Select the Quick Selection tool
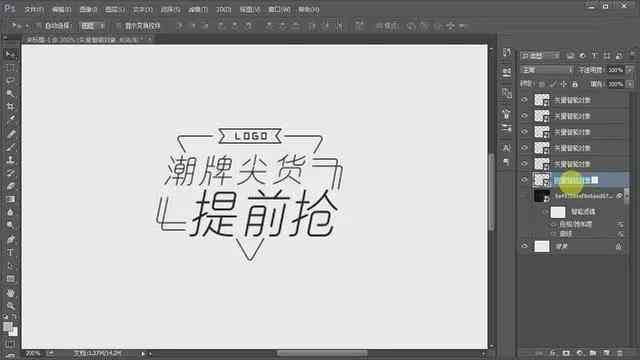The image size is (640, 360). pos(10,93)
